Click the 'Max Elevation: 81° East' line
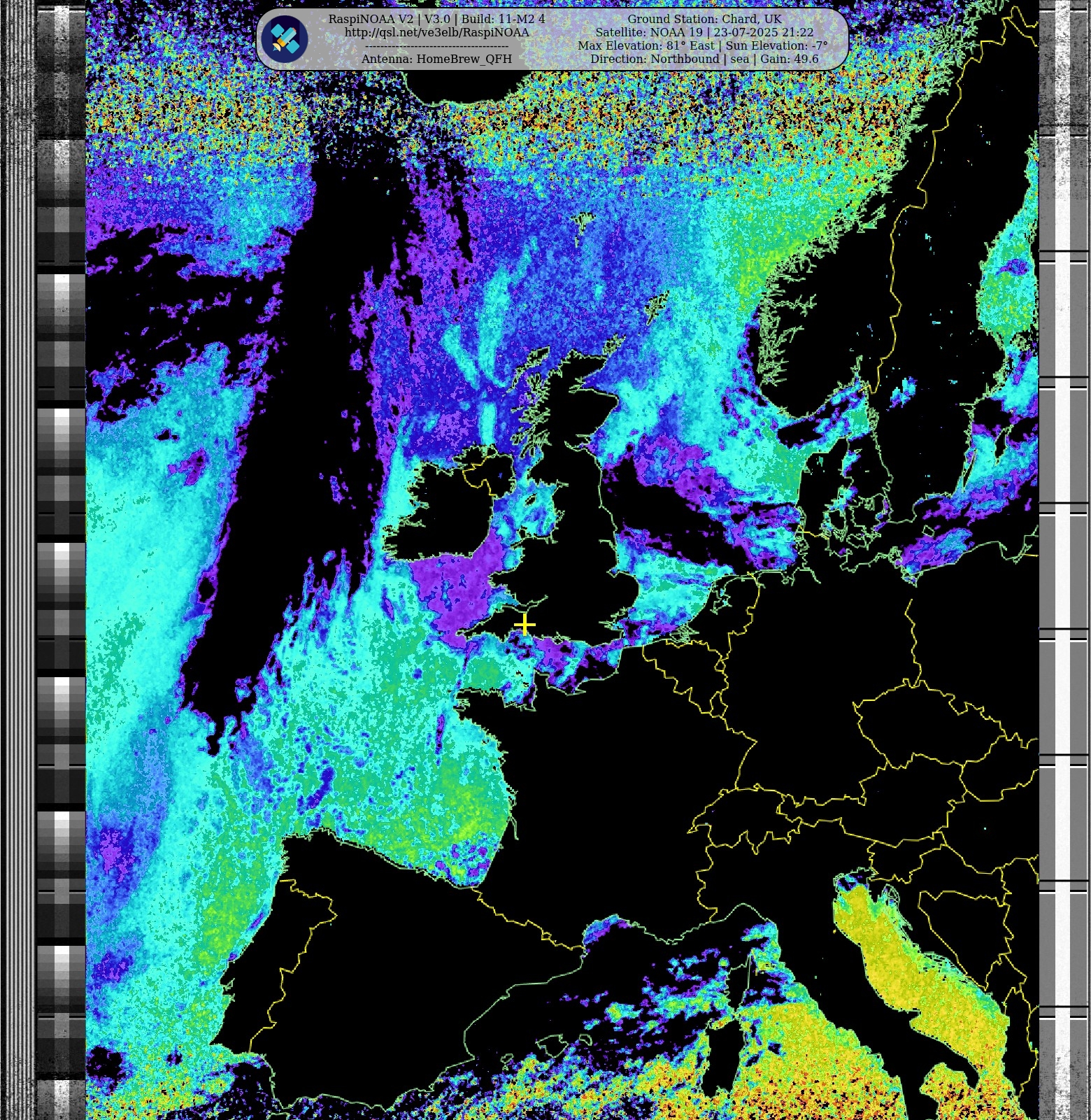The width and height of the screenshot is (1091, 1120). pos(703,45)
